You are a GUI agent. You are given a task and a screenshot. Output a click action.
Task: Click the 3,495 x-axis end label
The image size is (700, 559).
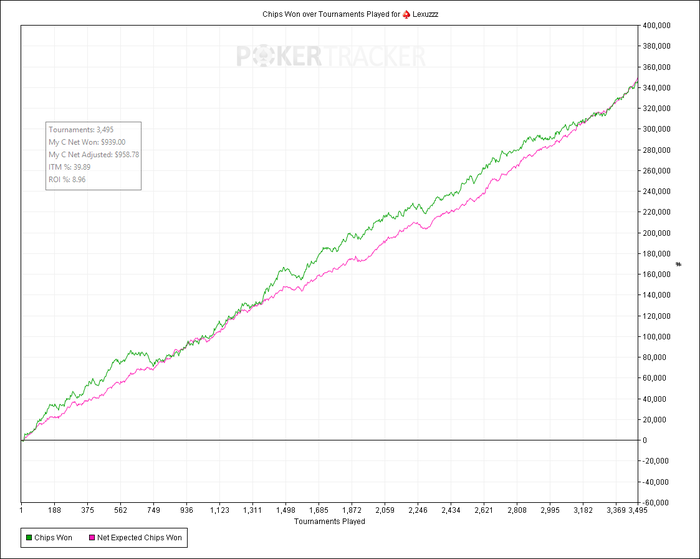tap(638, 510)
